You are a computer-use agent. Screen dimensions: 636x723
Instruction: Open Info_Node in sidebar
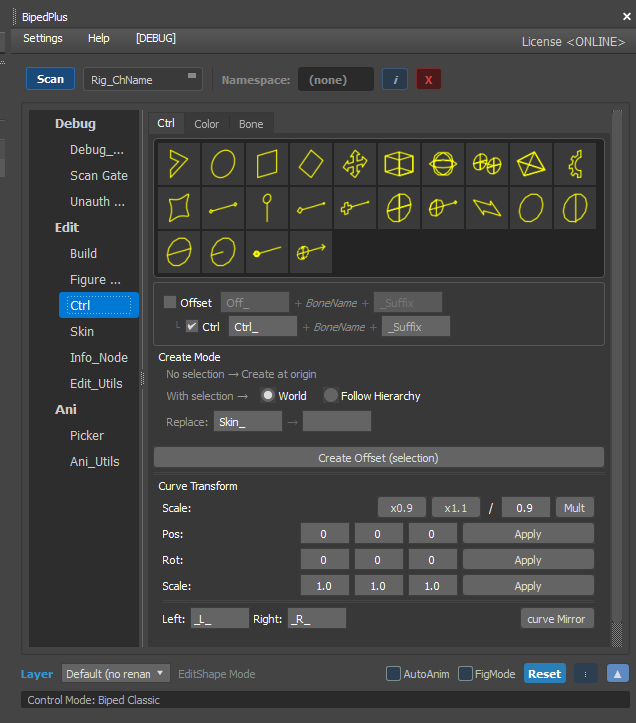click(x=99, y=357)
